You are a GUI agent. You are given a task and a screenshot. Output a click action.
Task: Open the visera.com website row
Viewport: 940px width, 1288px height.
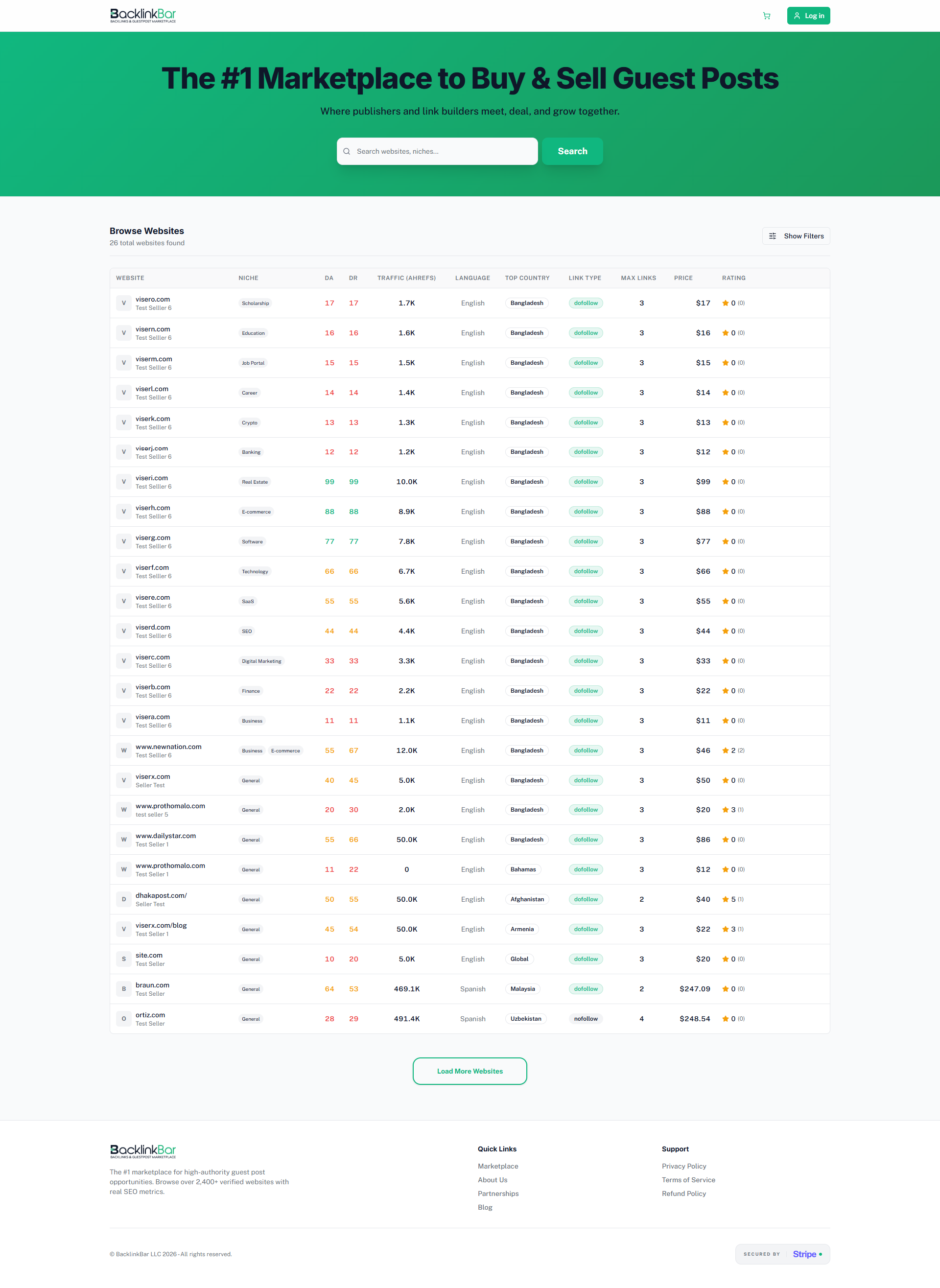[x=470, y=721]
